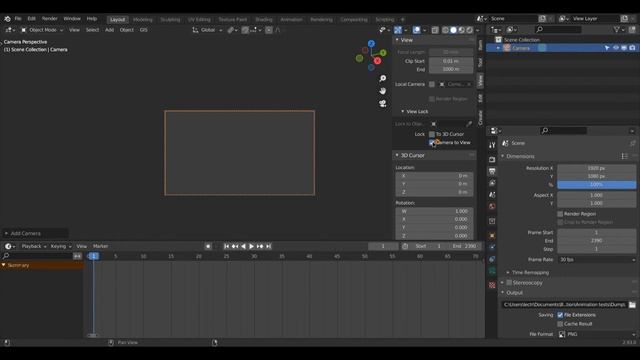Enable Lock To 3D Cursor checkbox

point(432,134)
